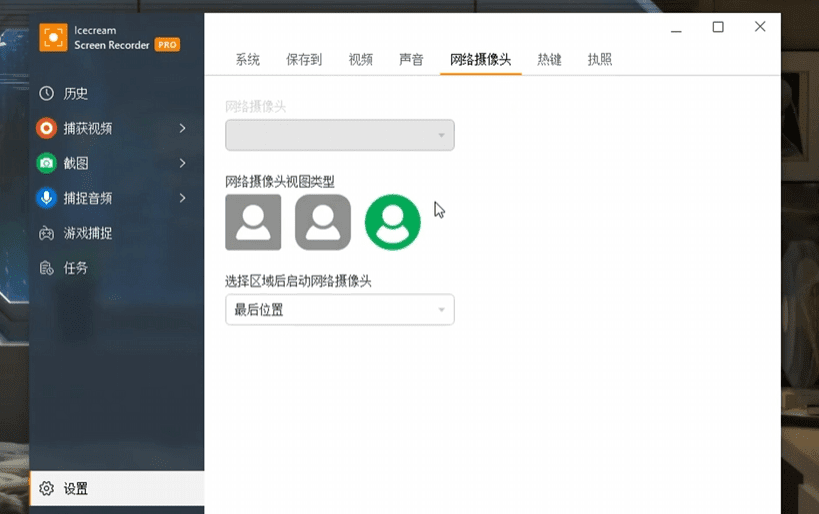Select the green circular webcam view type

coord(393,223)
